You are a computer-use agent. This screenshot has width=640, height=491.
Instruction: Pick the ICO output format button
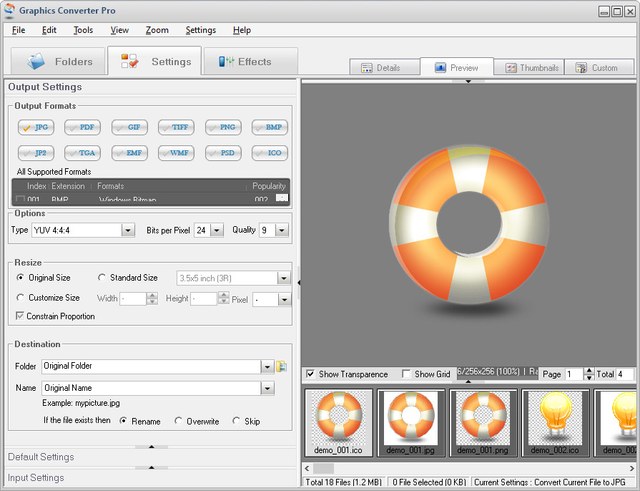272,153
